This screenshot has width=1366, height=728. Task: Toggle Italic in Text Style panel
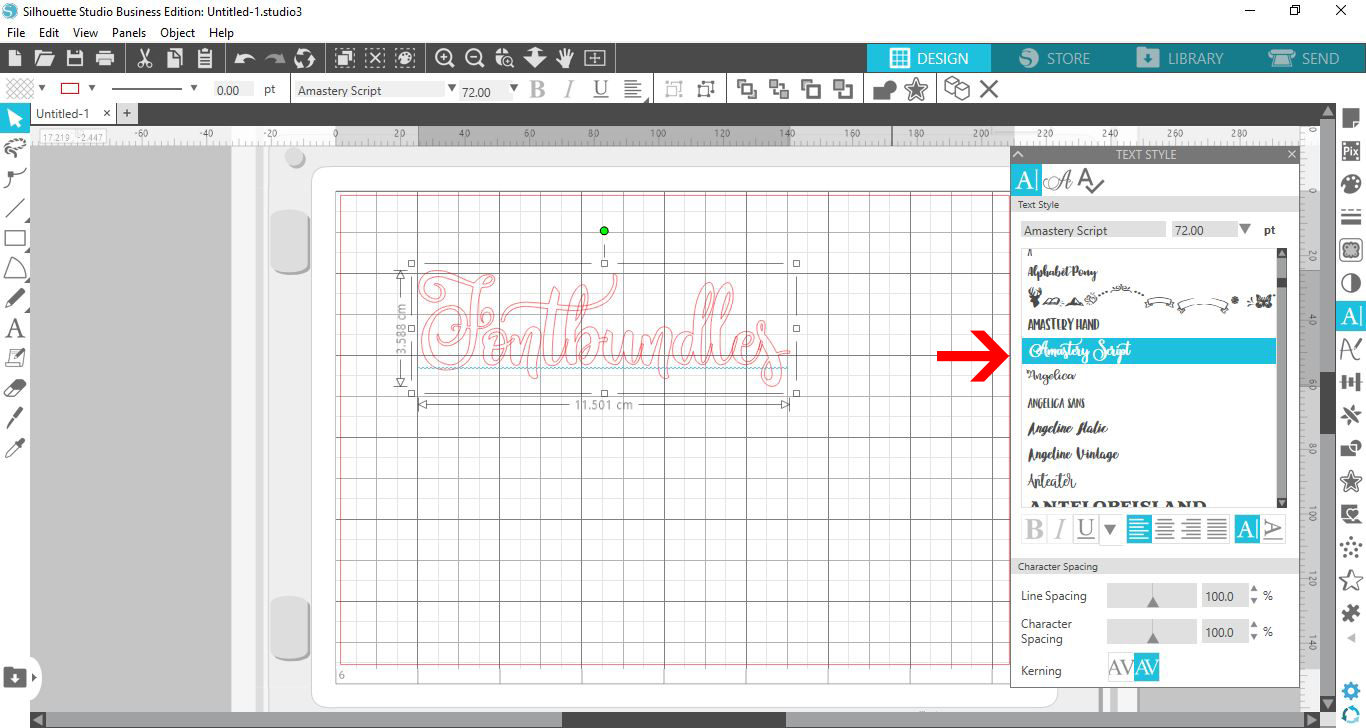pos(1060,529)
